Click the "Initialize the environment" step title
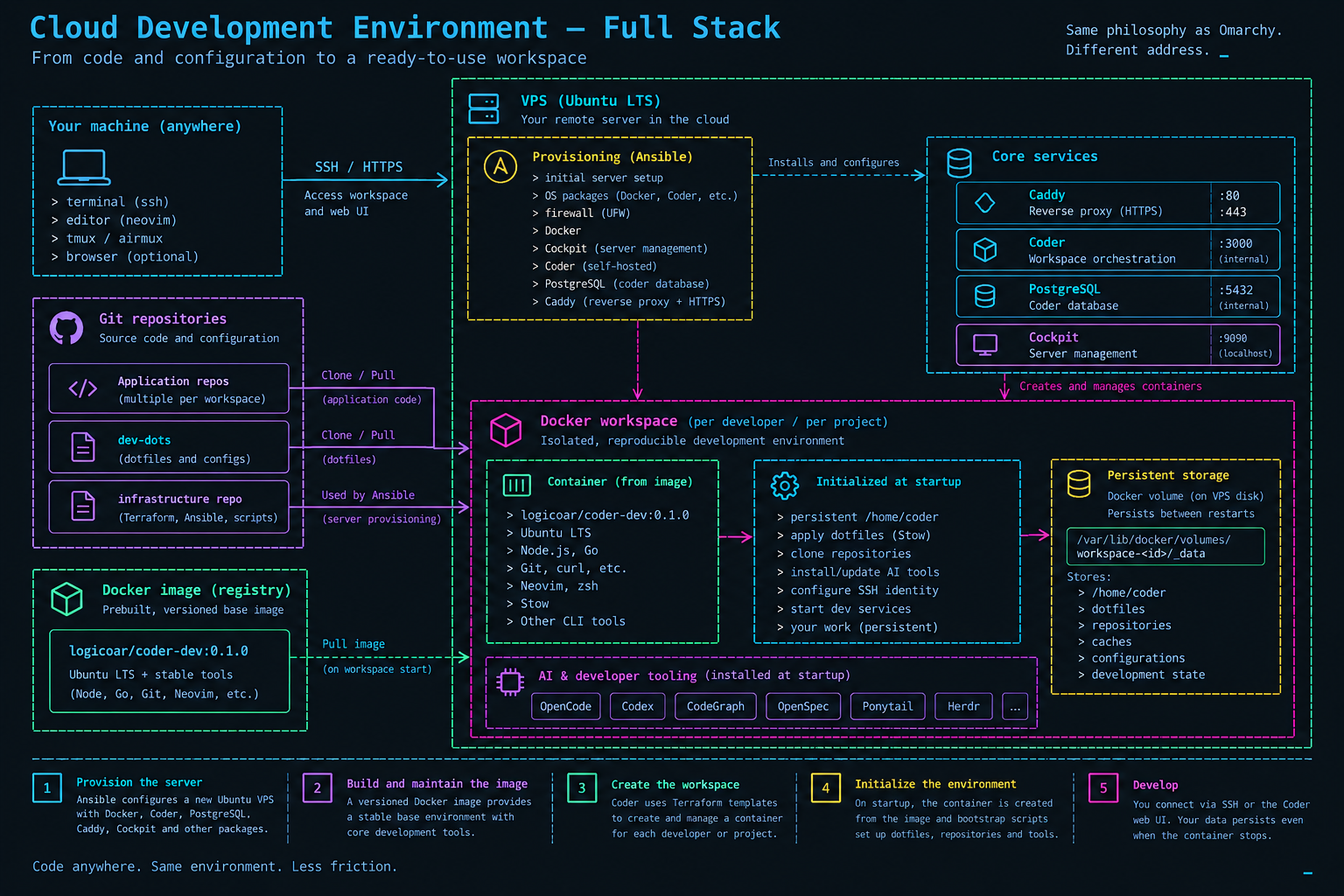 point(935,784)
